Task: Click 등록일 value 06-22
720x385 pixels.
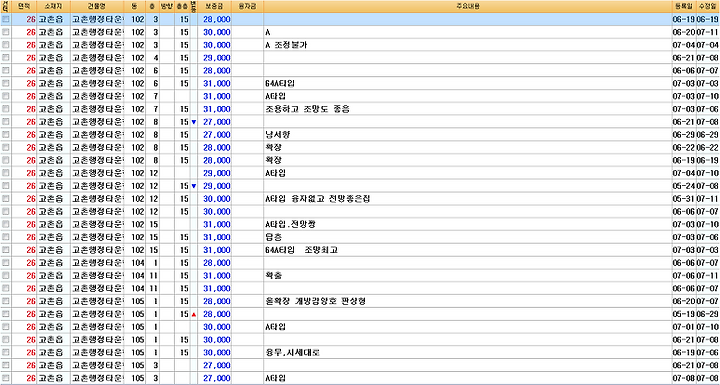Action: 684,148
